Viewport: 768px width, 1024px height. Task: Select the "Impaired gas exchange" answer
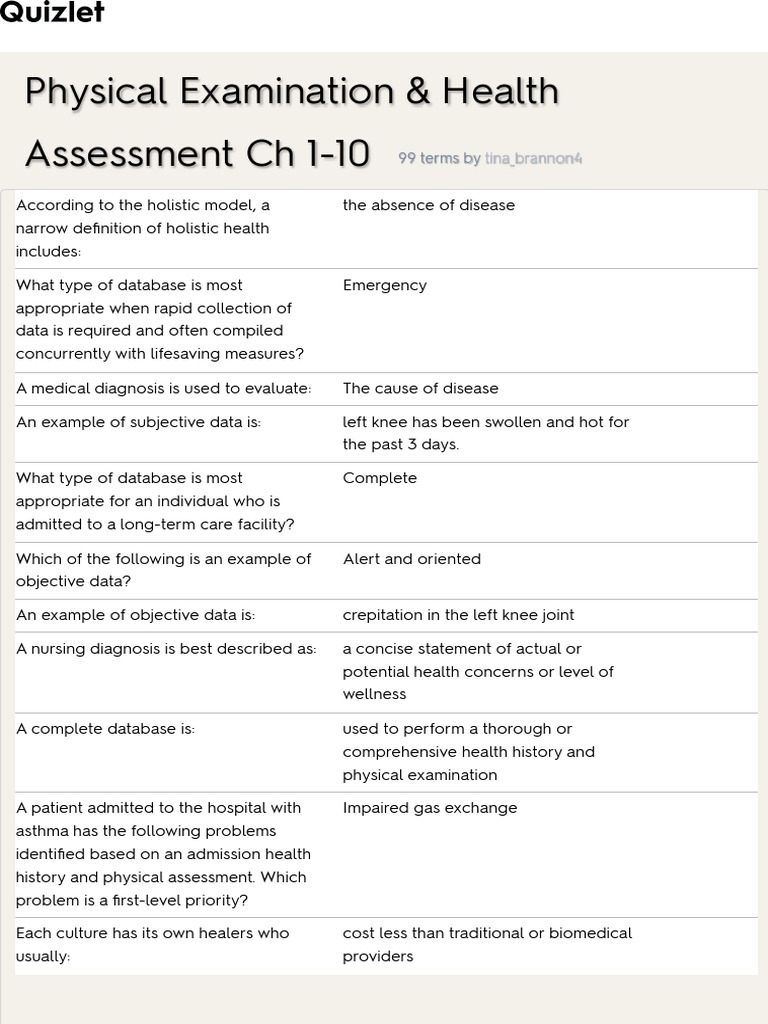click(430, 808)
